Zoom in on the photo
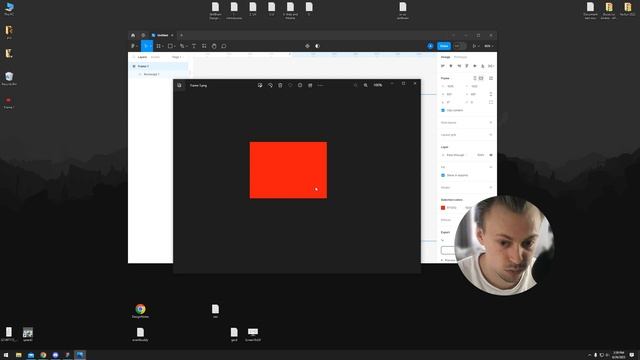This screenshot has height=360, width=640. point(366,85)
